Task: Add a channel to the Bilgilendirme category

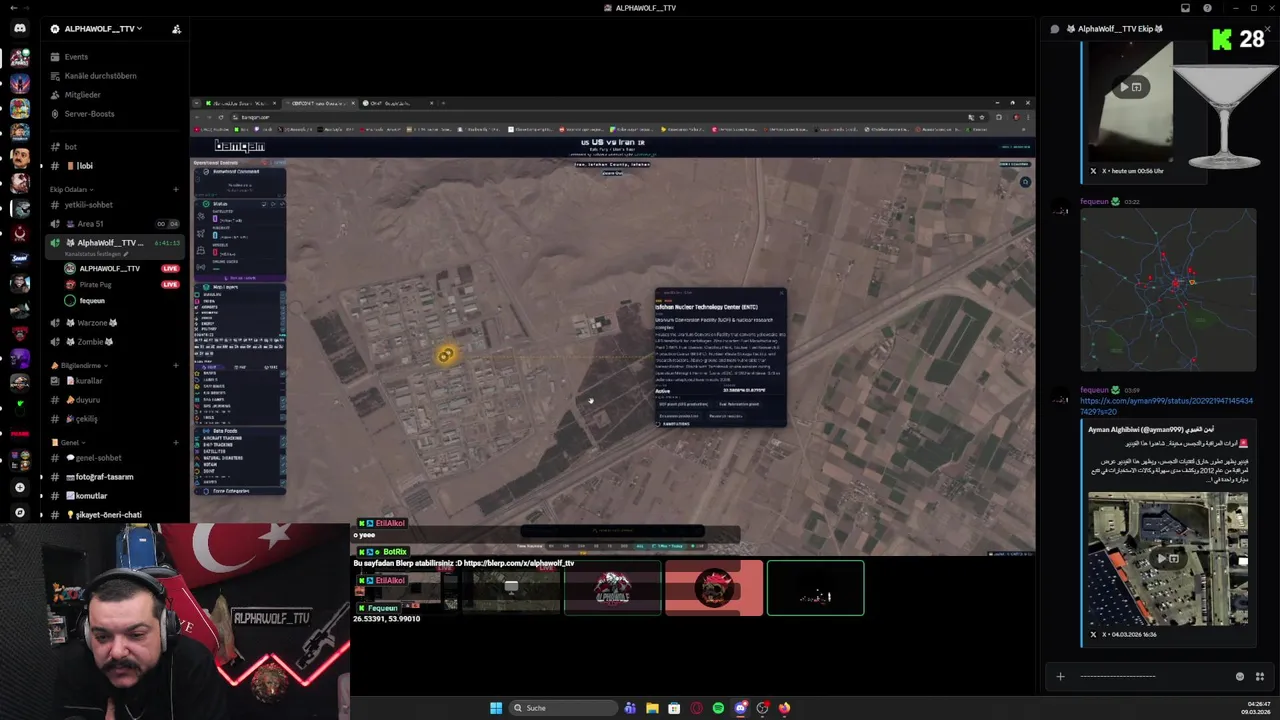Action: click(x=176, y=366)
